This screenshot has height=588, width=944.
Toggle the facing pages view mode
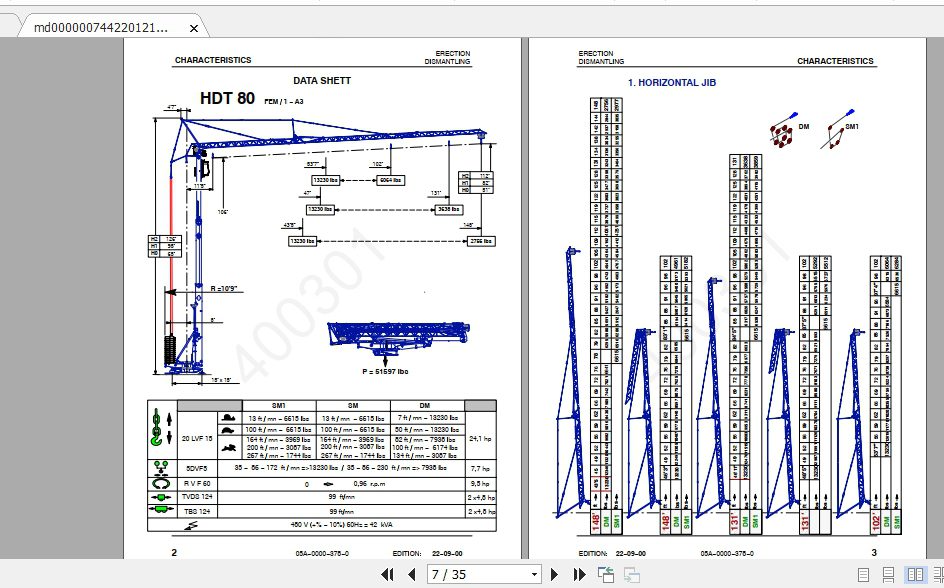(915, 575)
